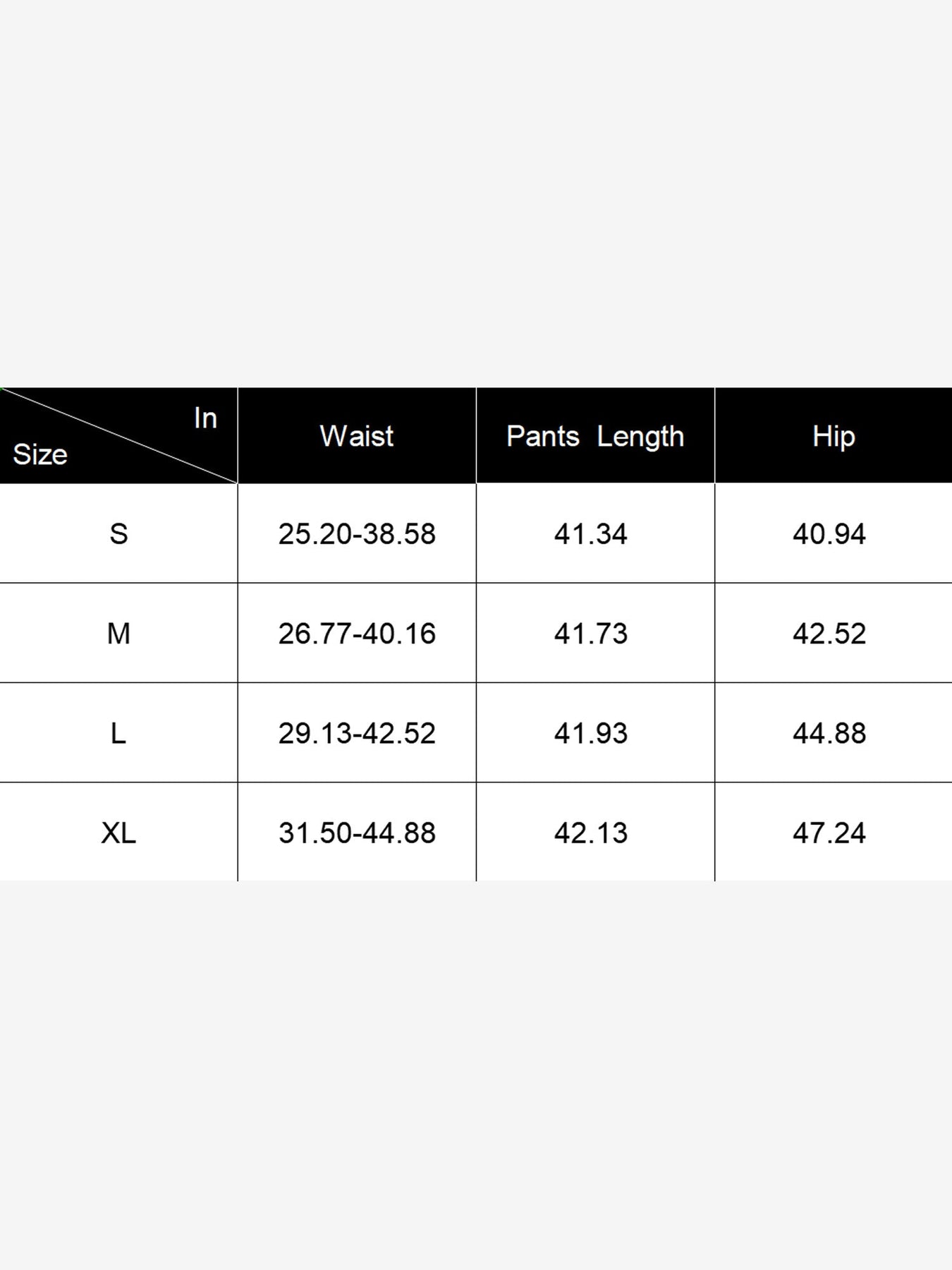Click the Size/In corner header cell

[118, 436]
